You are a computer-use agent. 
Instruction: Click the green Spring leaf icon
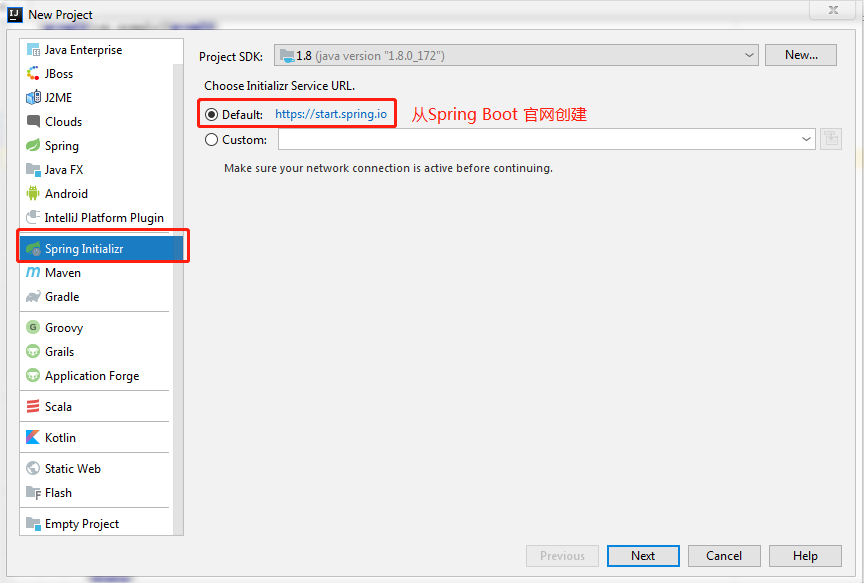coord(33,145)
